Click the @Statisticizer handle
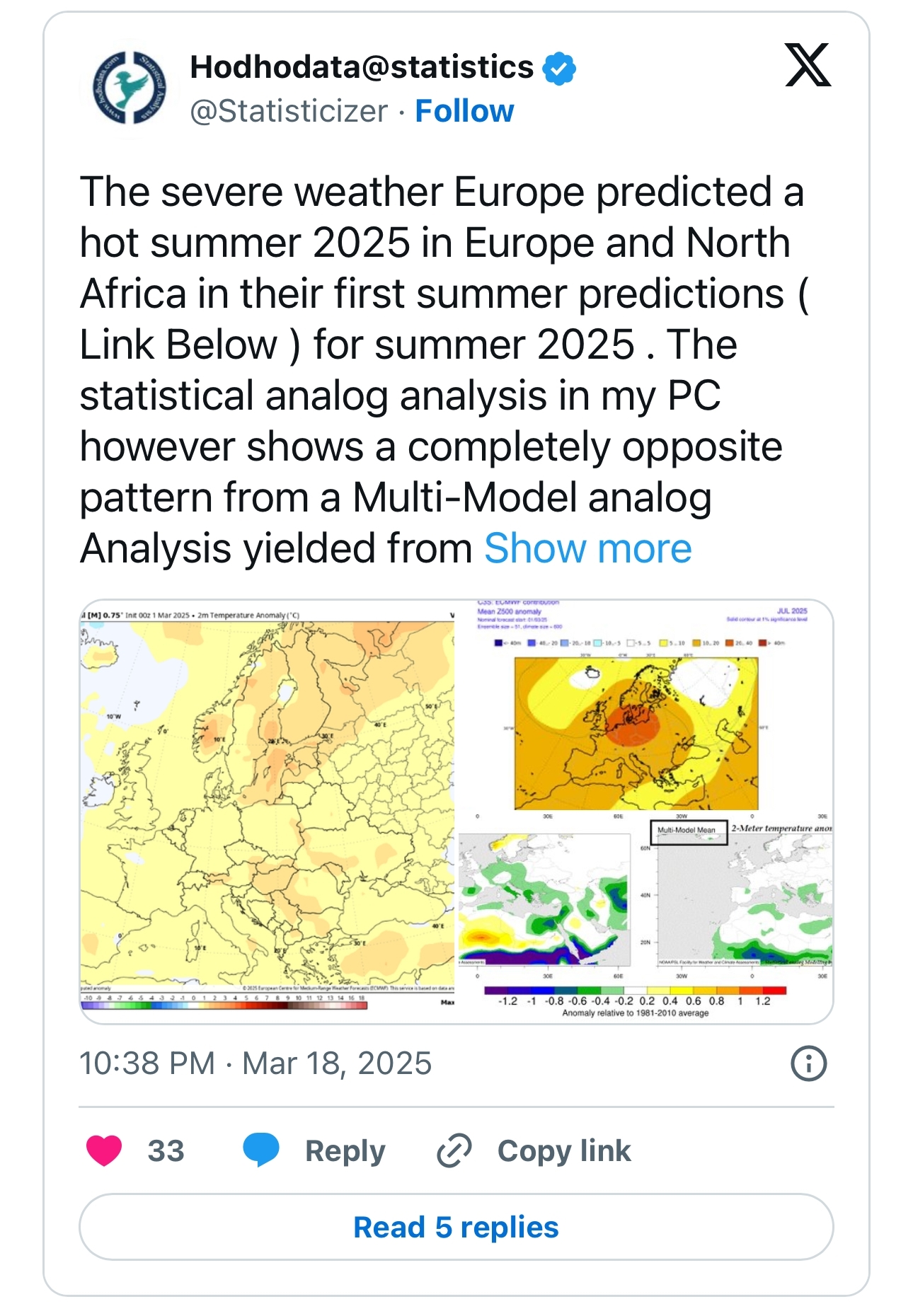 pyautogui.click(x=289, y=111)
